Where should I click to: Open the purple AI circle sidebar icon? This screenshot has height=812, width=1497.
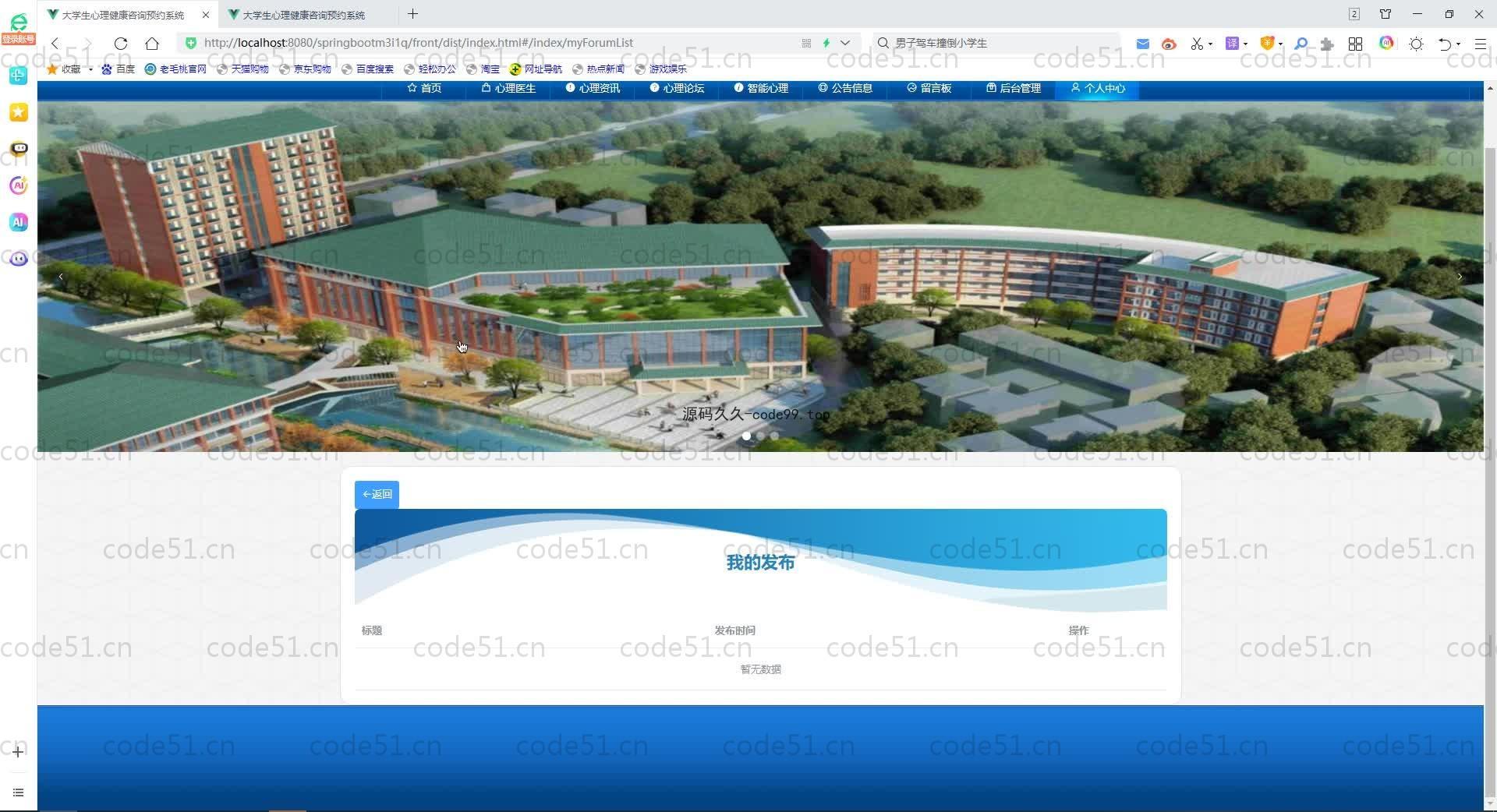(19, 185)
